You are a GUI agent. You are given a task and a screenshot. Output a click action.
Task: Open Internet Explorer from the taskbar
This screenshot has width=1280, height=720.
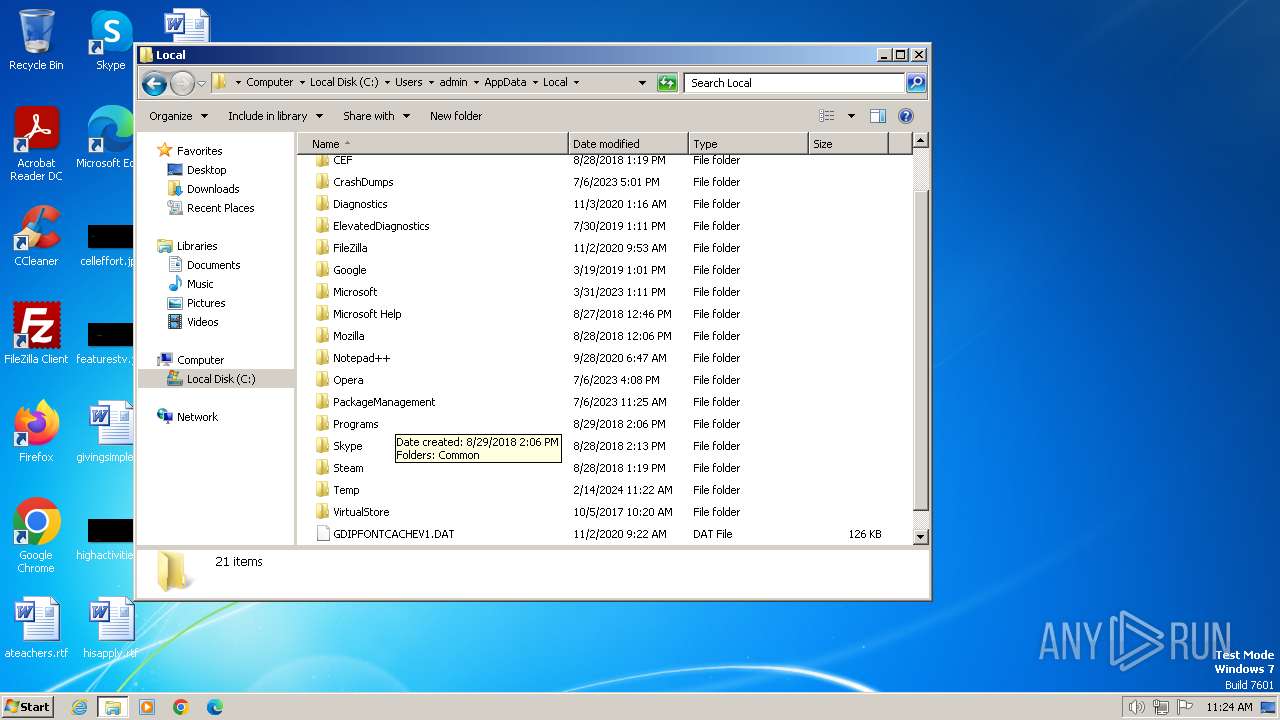[79, 707]
